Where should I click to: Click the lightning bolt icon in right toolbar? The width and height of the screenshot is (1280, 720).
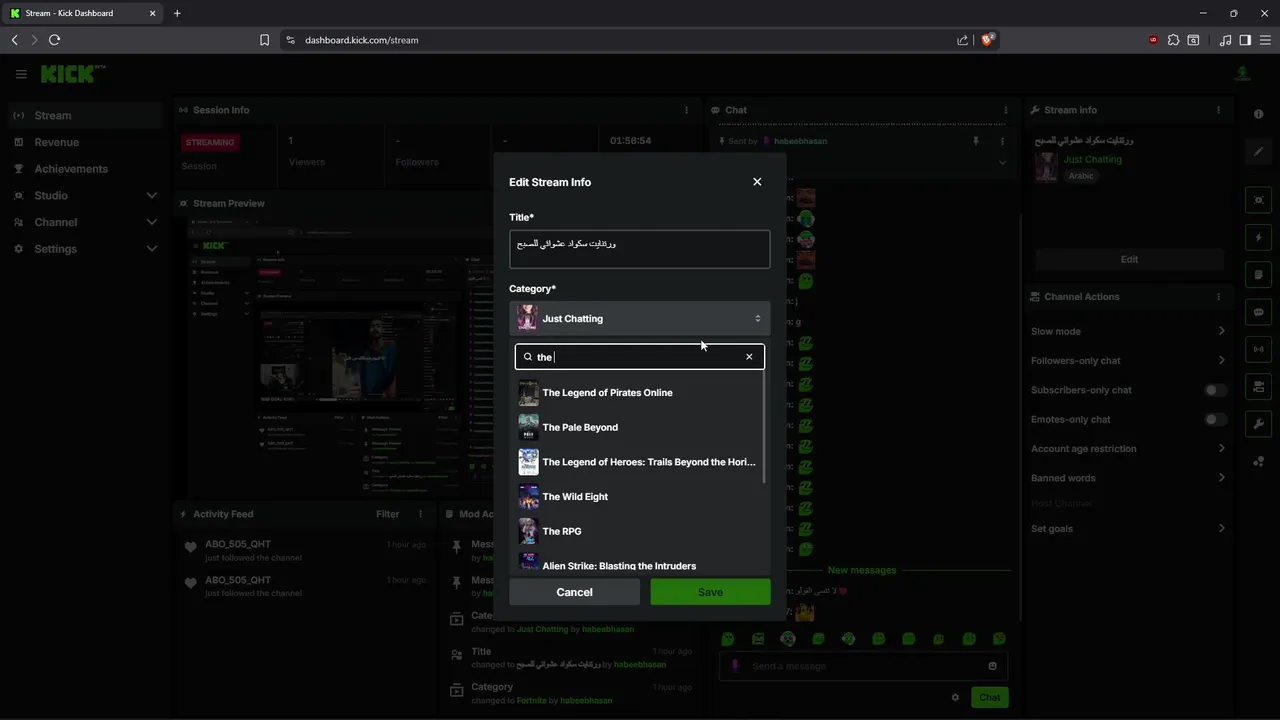[1259, 238]
